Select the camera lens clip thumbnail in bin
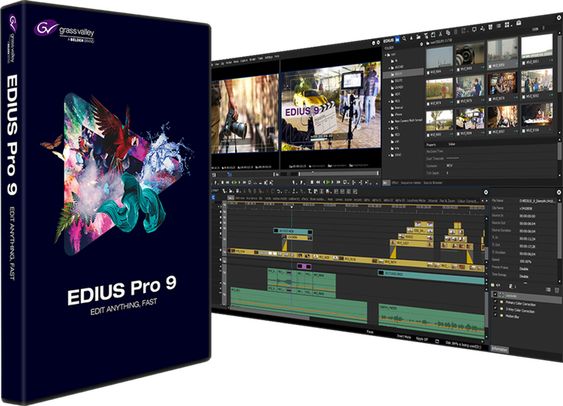 point(470,55)
